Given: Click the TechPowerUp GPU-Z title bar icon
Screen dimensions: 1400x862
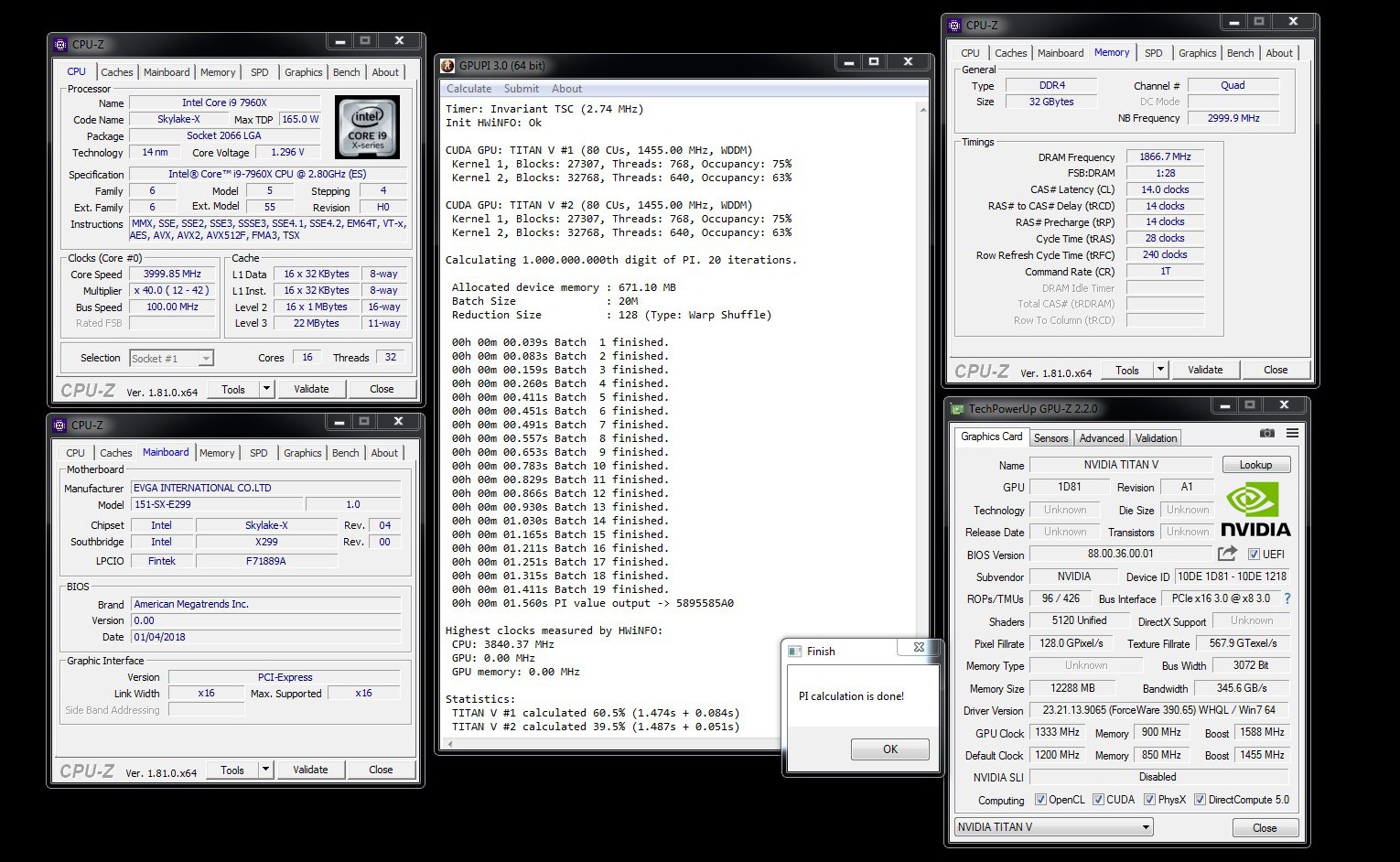Looking at the screenshot, I should click(x=958, y=409).
